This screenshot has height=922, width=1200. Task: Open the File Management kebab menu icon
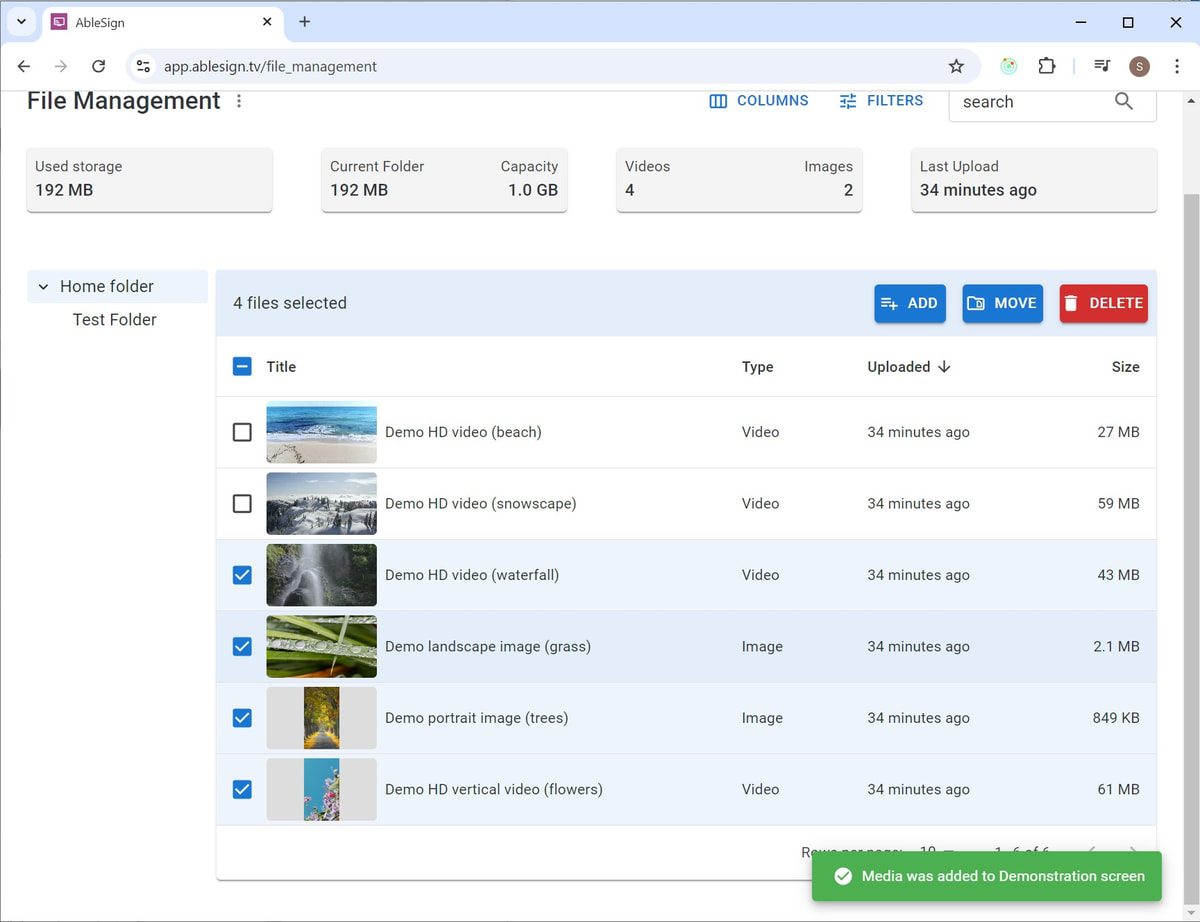click(238, 101)
